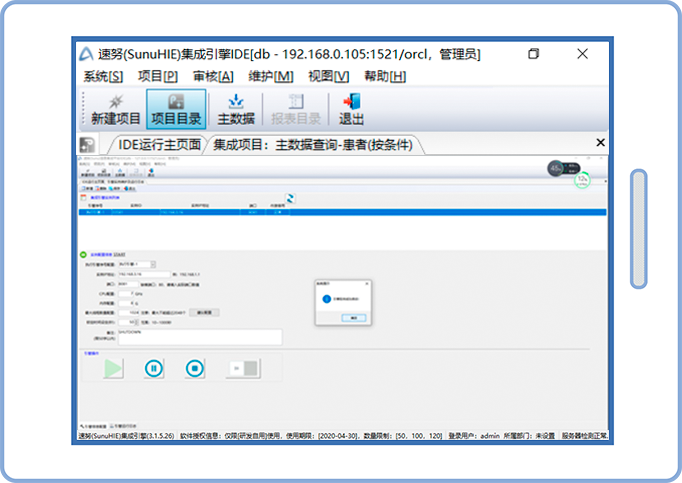Viewport: 682px width, 483px height.
Task: Close the current tab with the X
Action: [600, 143]
